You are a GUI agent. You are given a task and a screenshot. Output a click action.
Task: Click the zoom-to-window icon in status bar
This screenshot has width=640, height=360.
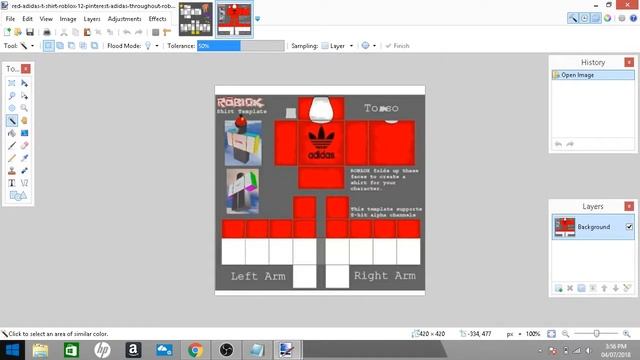coord(551,334)
